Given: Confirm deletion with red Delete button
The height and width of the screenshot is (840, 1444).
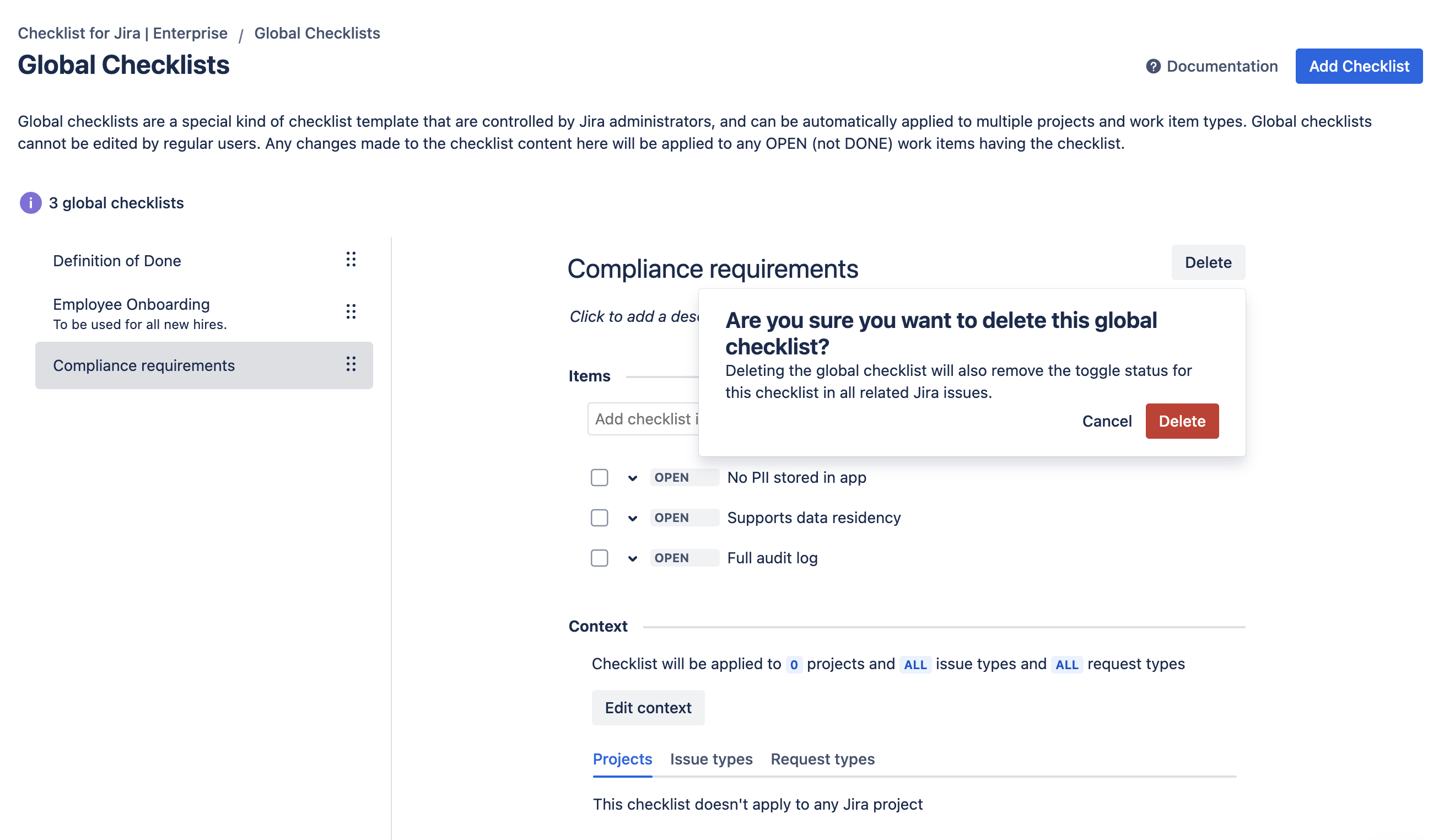Looking at the screenshot, I should 1182,421.
